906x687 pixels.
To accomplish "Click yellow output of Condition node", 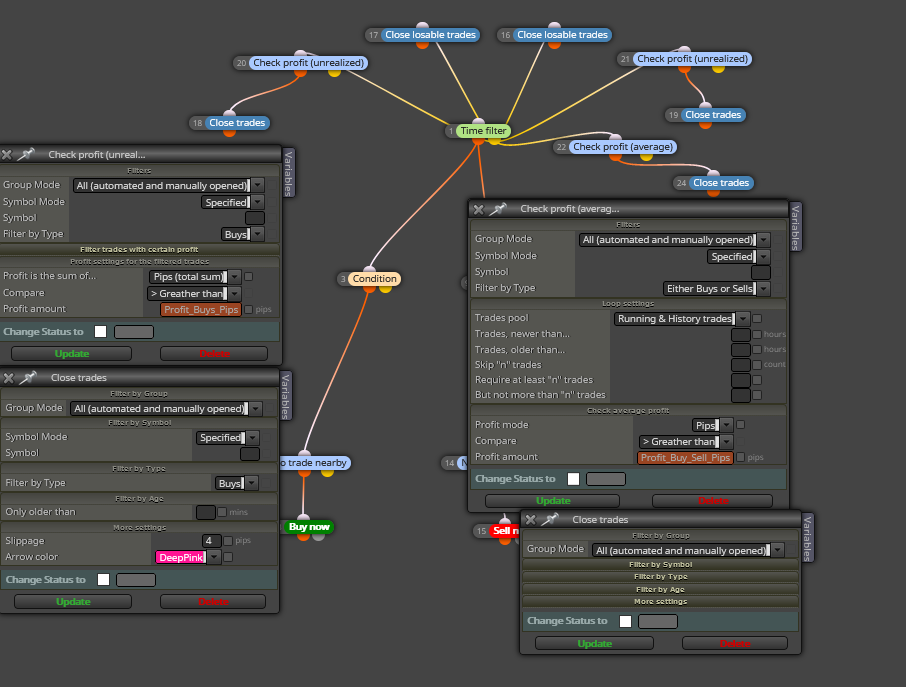I will 385,288.
